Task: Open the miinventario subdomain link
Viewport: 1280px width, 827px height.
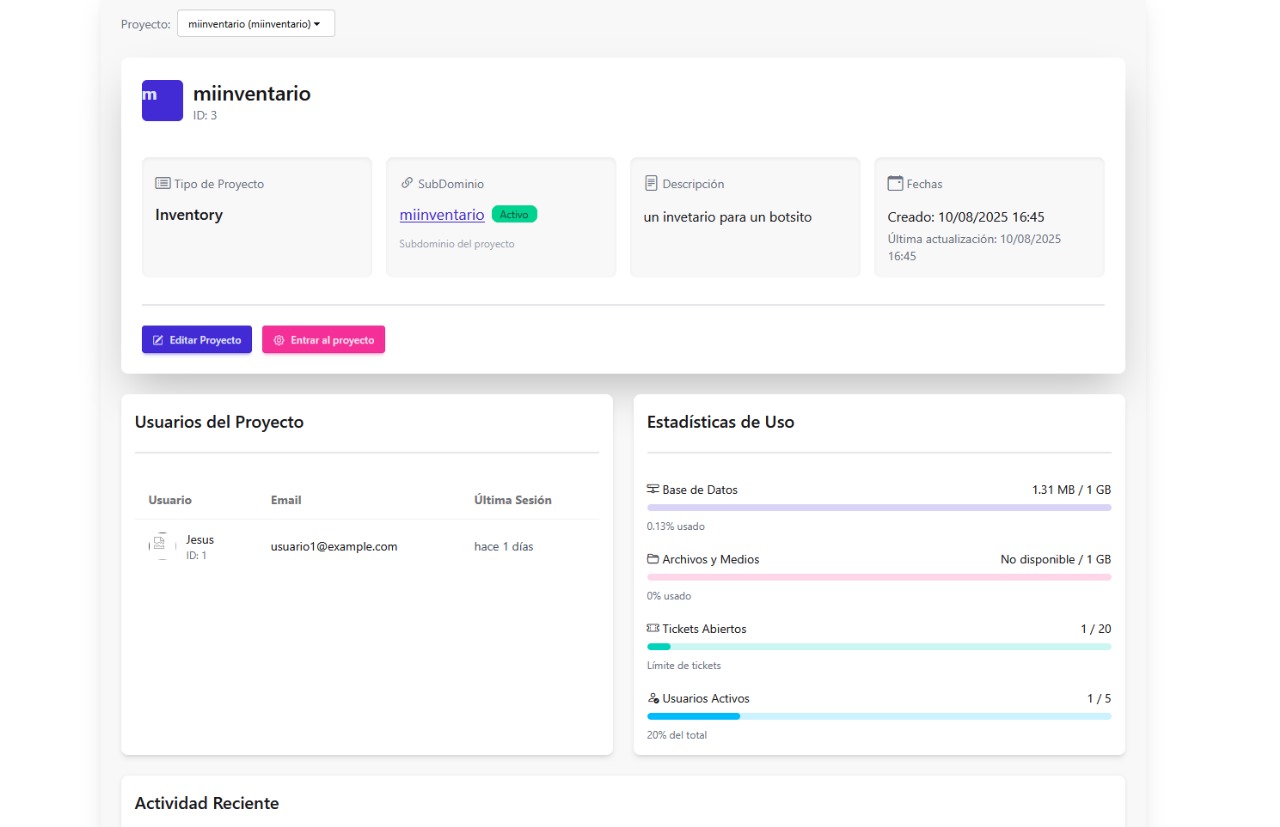Action: coord(441,215)
